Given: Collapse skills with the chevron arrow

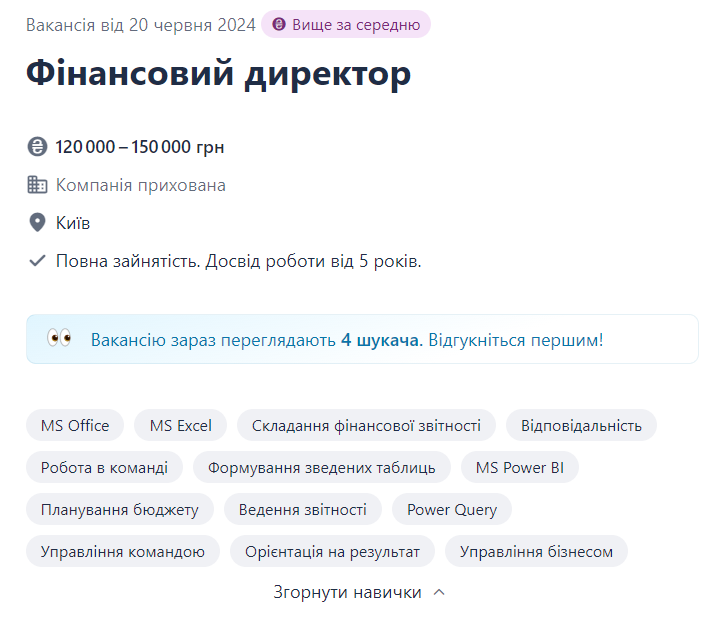Looking at the screenshot, I should pos(439,592).
